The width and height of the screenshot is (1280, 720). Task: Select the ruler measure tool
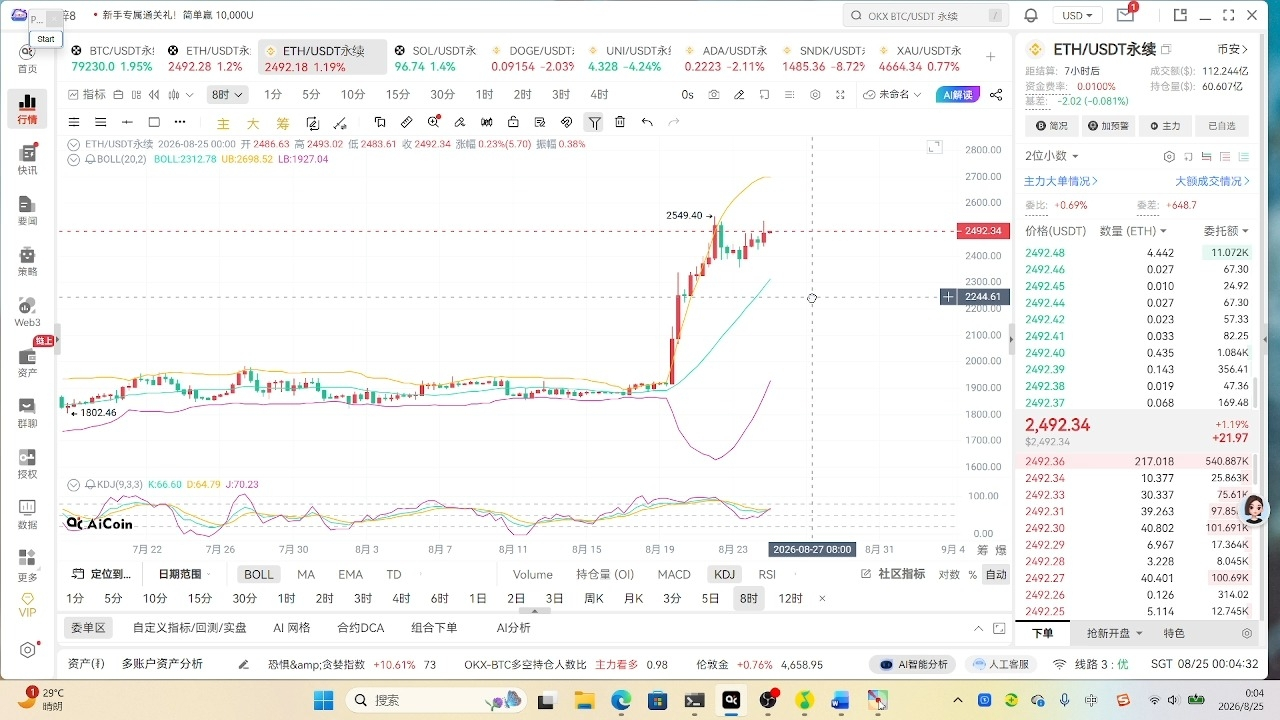tap(406, 122)
